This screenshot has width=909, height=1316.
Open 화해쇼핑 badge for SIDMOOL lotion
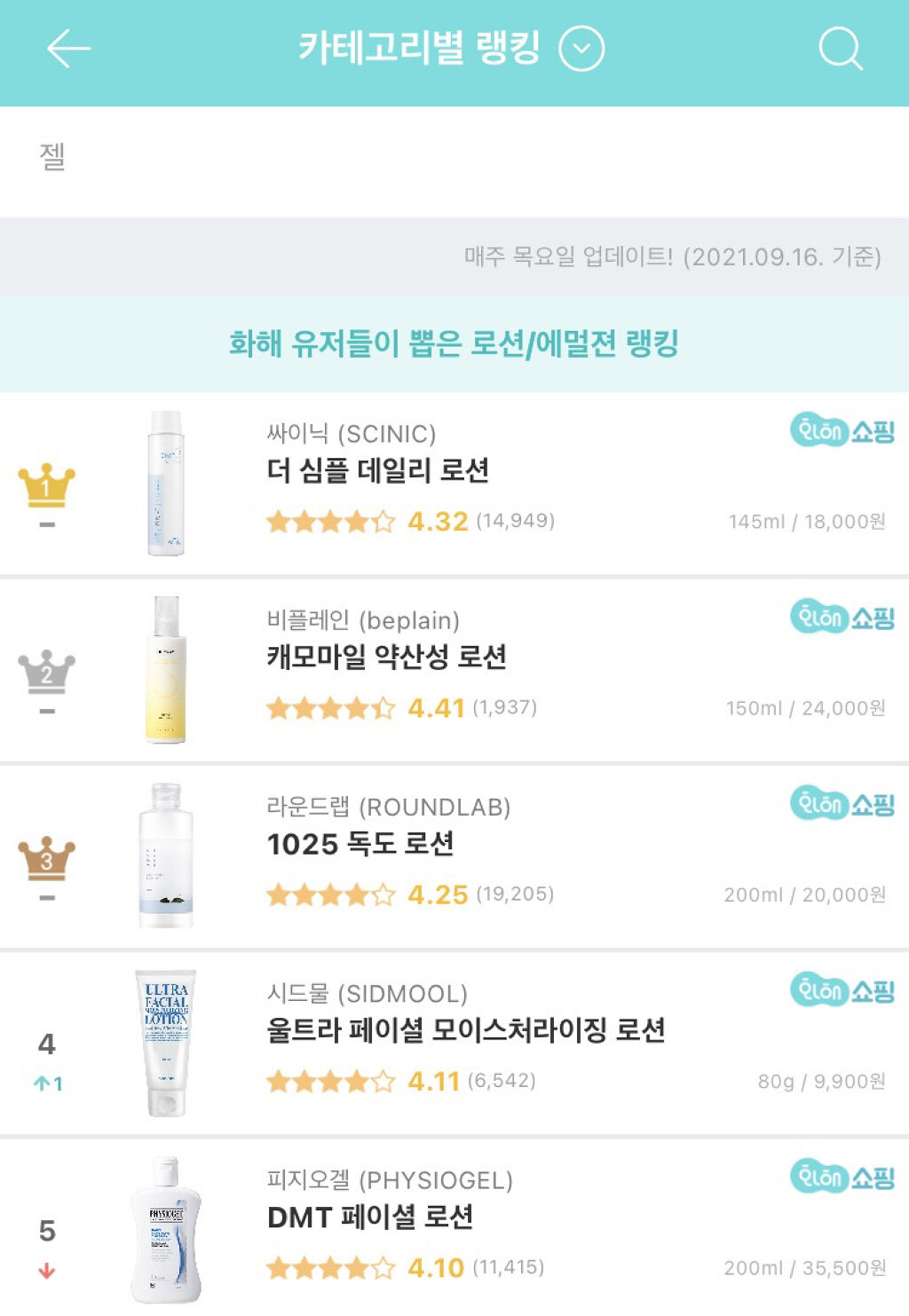[842, 990]
